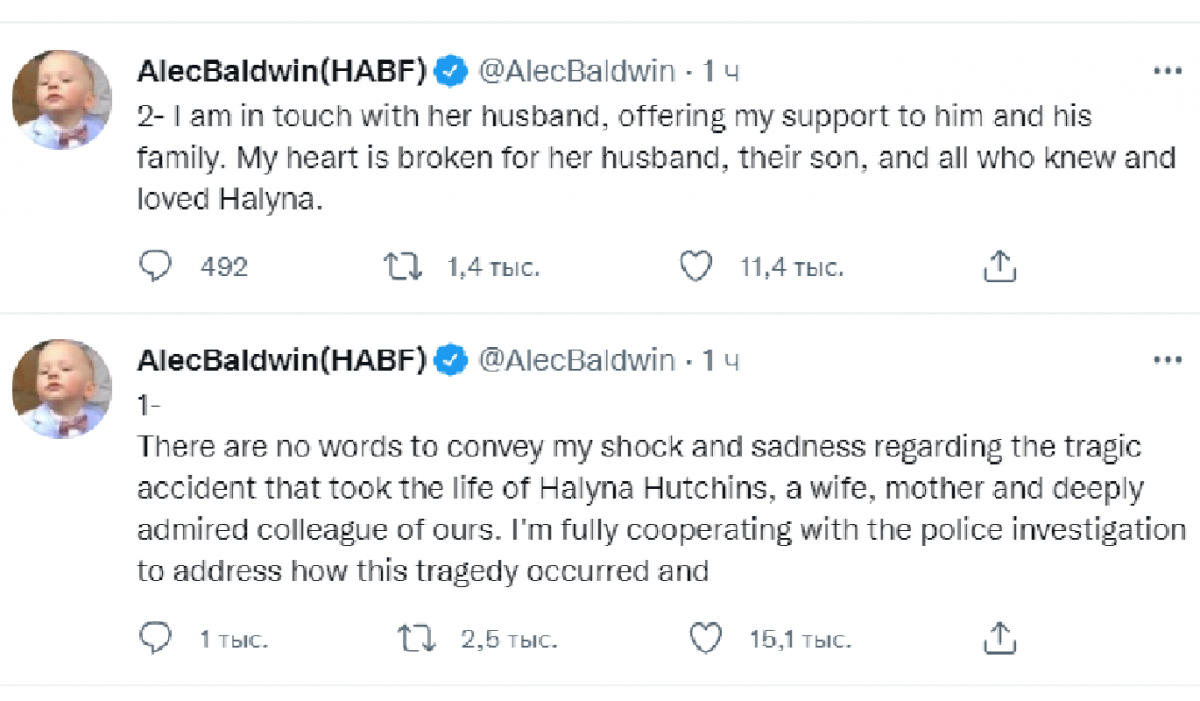The image size is (1200, 701).
Task: Open the "1 ч" timestamp of the bottom tweet
Action: coord(720,360)
